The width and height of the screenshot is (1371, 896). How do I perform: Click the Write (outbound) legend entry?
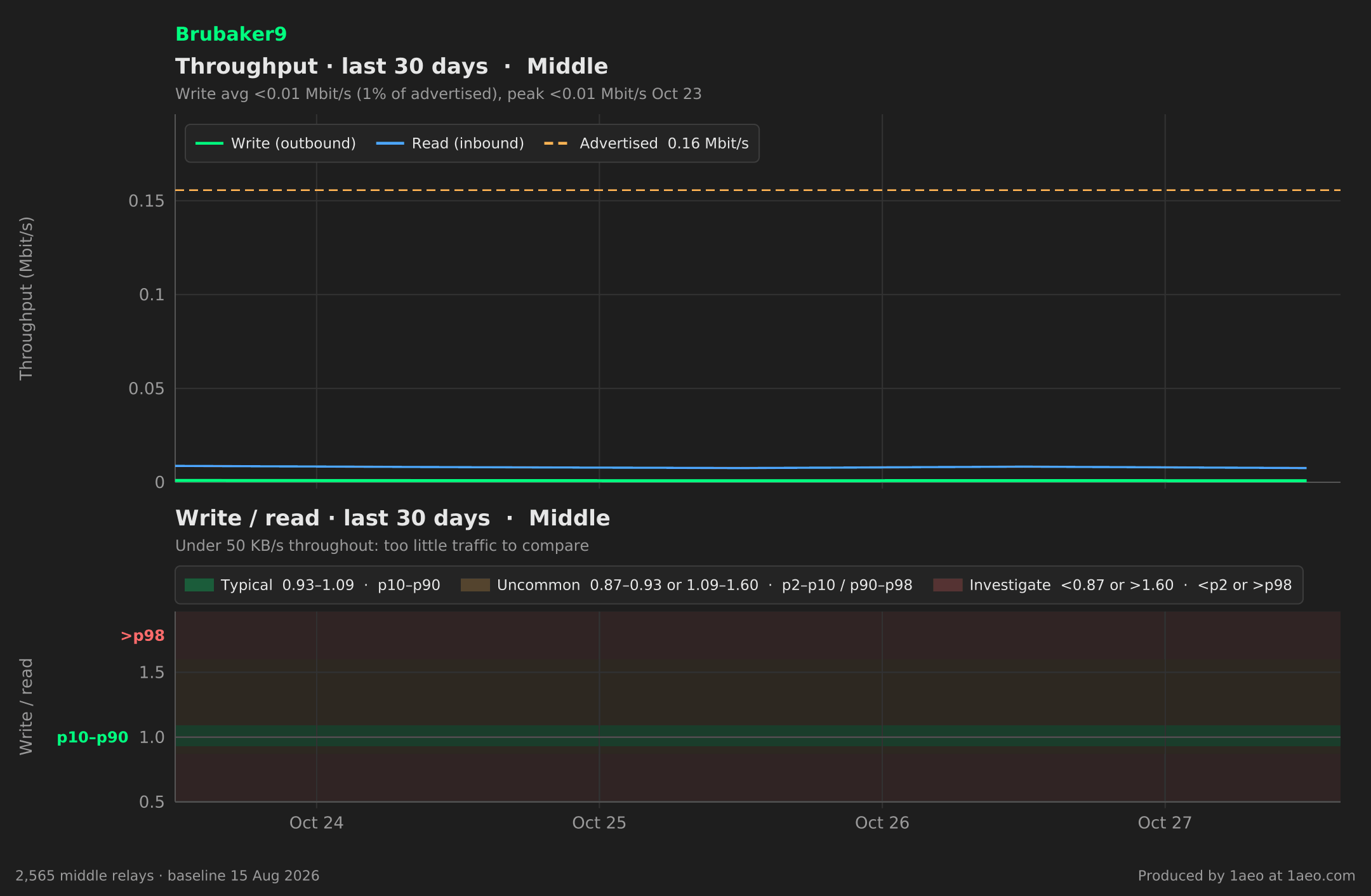pyautogui.click(x=275, y=143)
